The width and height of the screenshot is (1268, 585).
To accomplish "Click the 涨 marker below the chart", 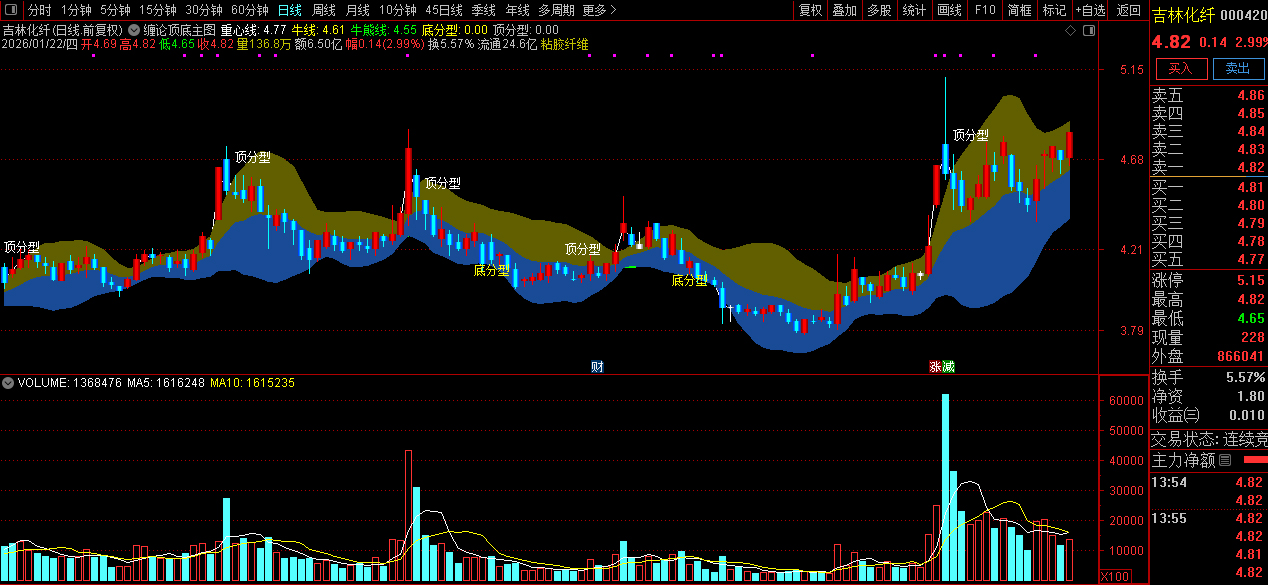I will coord(935,367).
